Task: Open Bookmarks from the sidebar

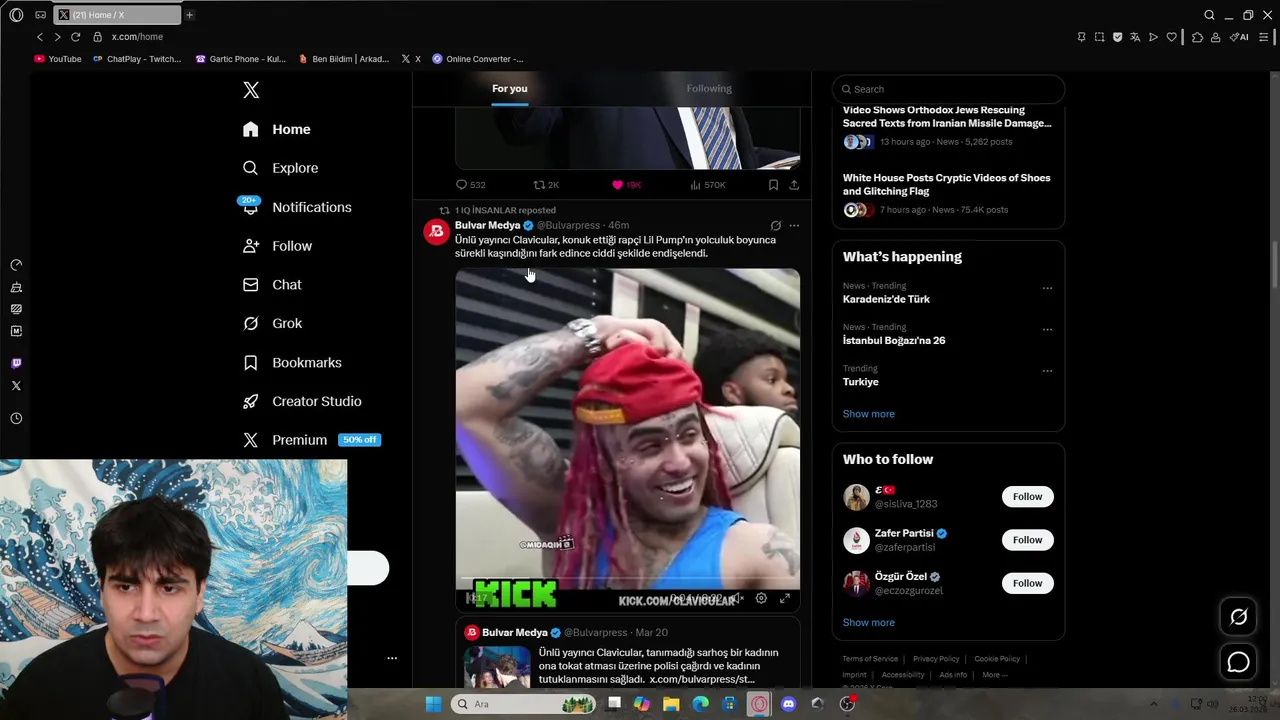Action: tap(292, 362)
